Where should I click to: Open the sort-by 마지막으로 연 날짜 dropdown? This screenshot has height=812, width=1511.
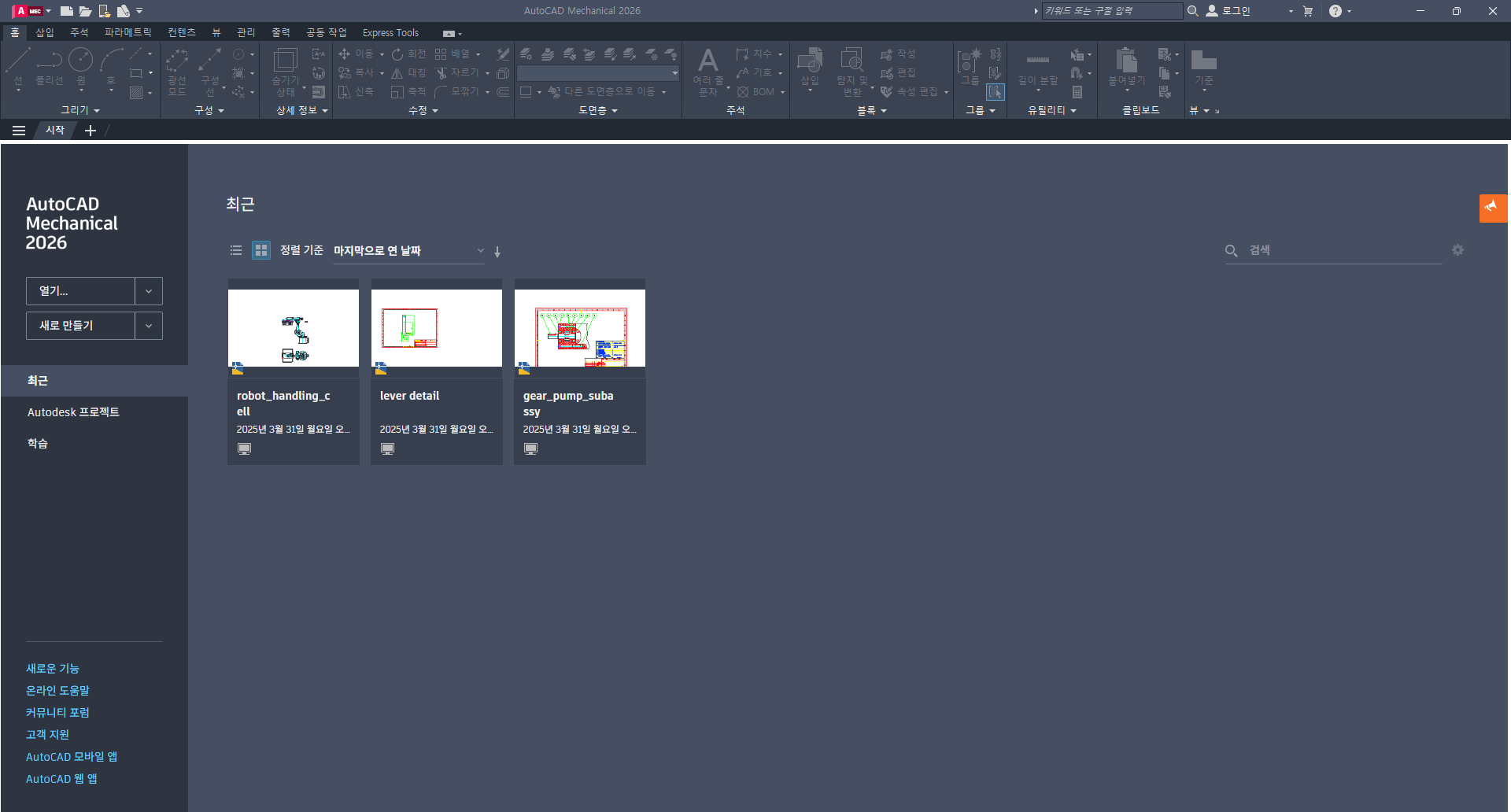point(408,250)
